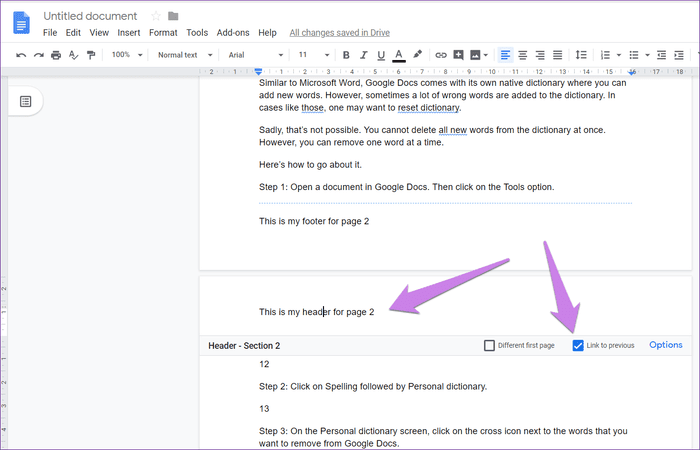
Task: Redo the last action
Action: (39, 55)
